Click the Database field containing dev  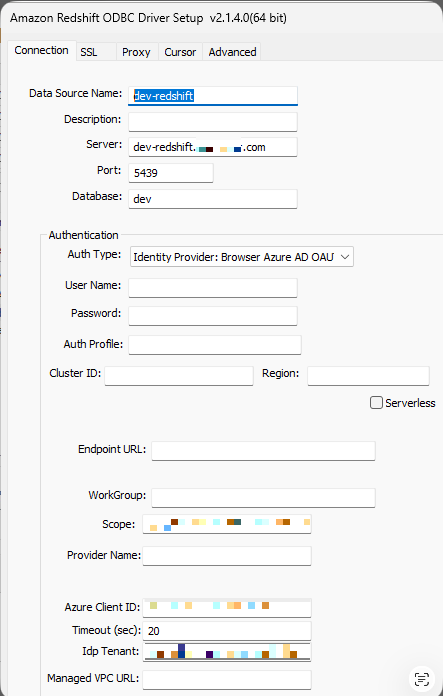click(213, 199)
